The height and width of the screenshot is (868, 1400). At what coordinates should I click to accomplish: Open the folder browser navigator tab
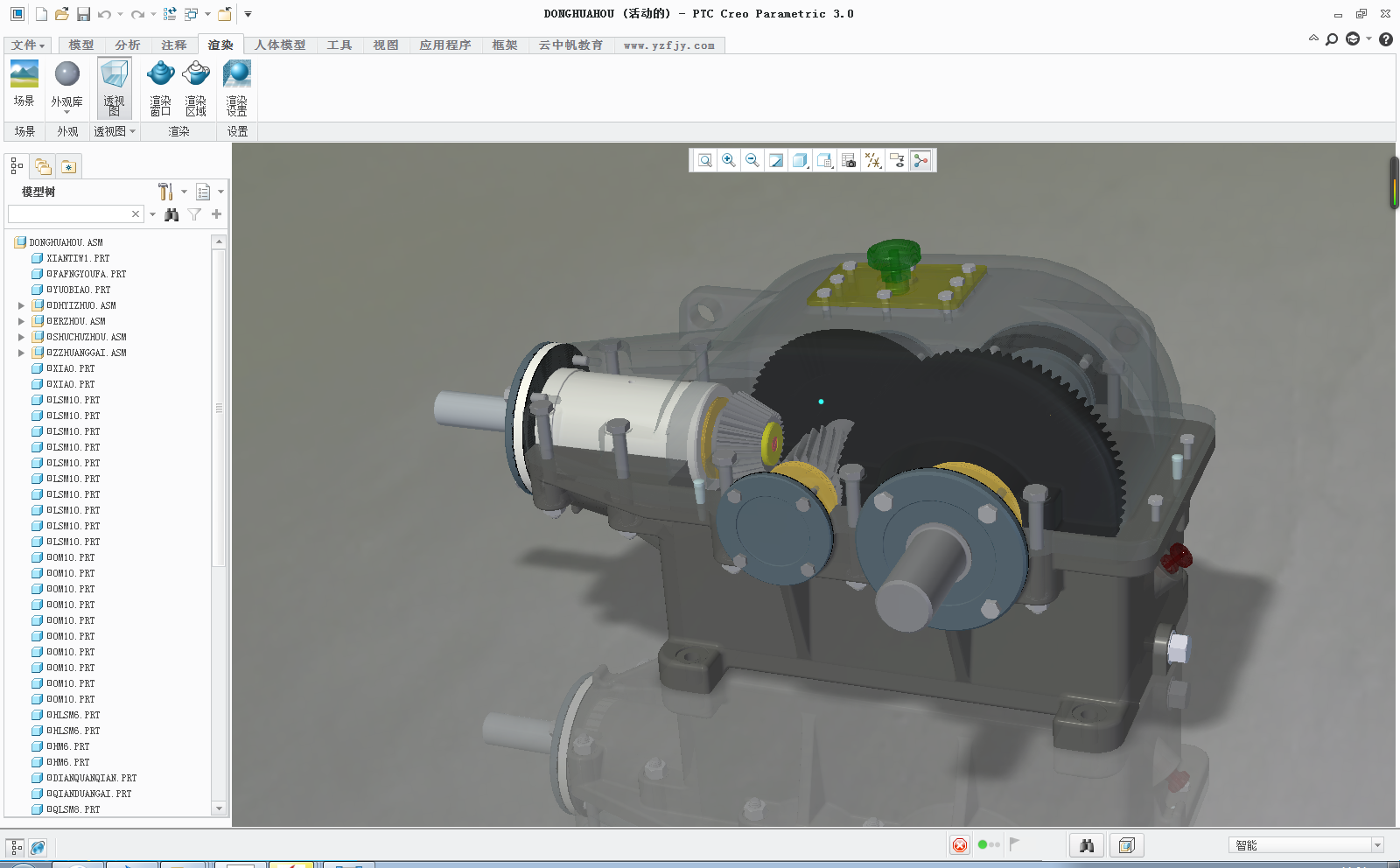[x=43, y=166]
